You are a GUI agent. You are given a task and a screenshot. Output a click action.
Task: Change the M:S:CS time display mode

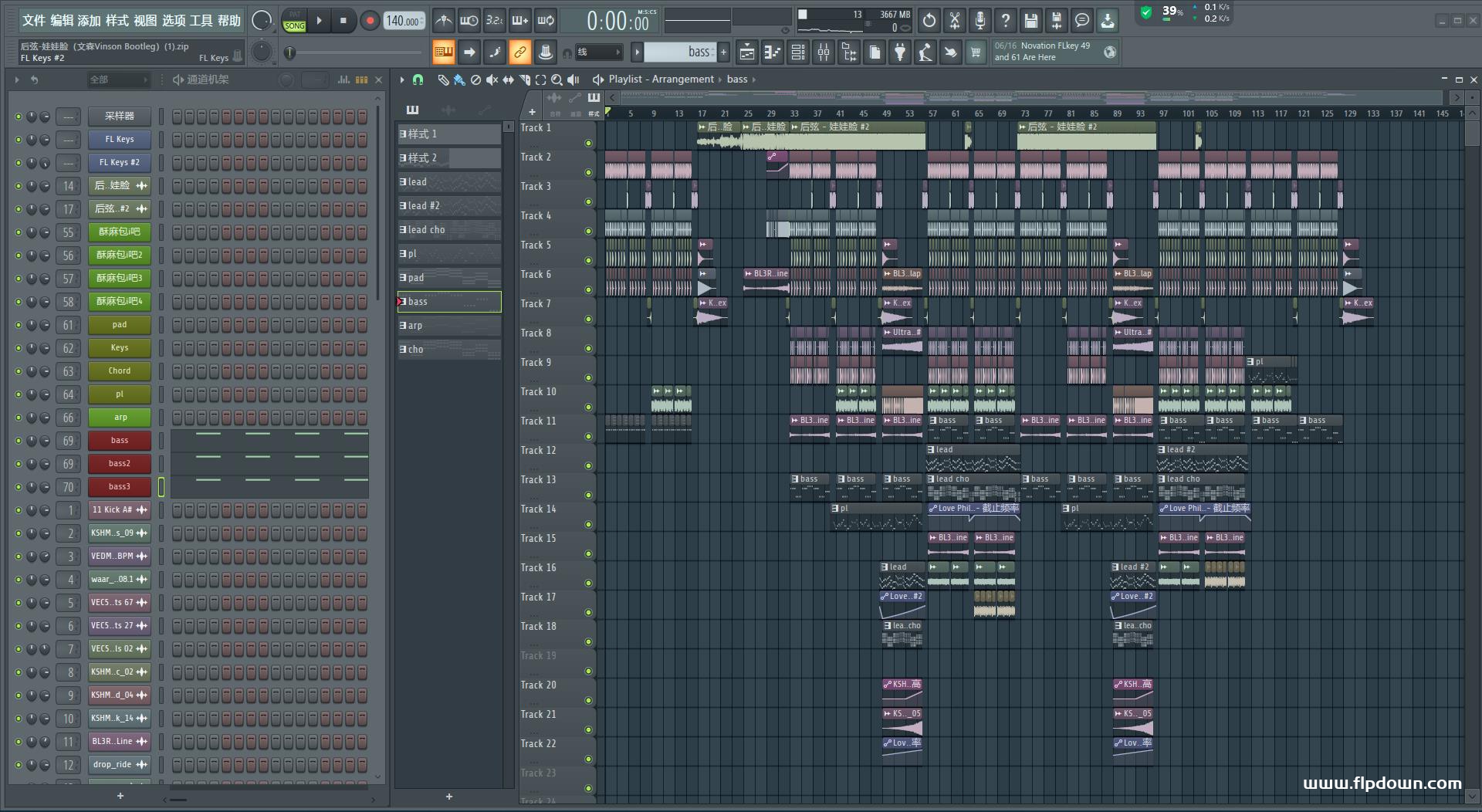click(647, 12)
